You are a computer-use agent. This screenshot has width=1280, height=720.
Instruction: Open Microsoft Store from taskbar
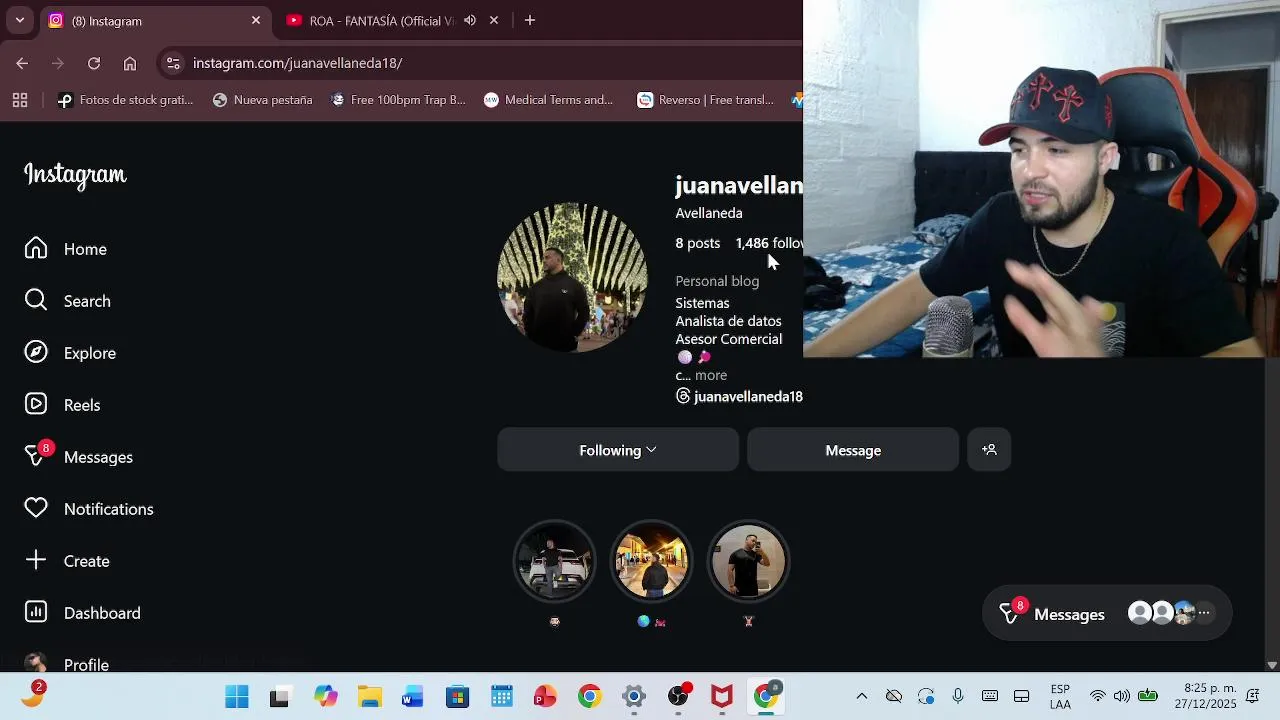457,697
